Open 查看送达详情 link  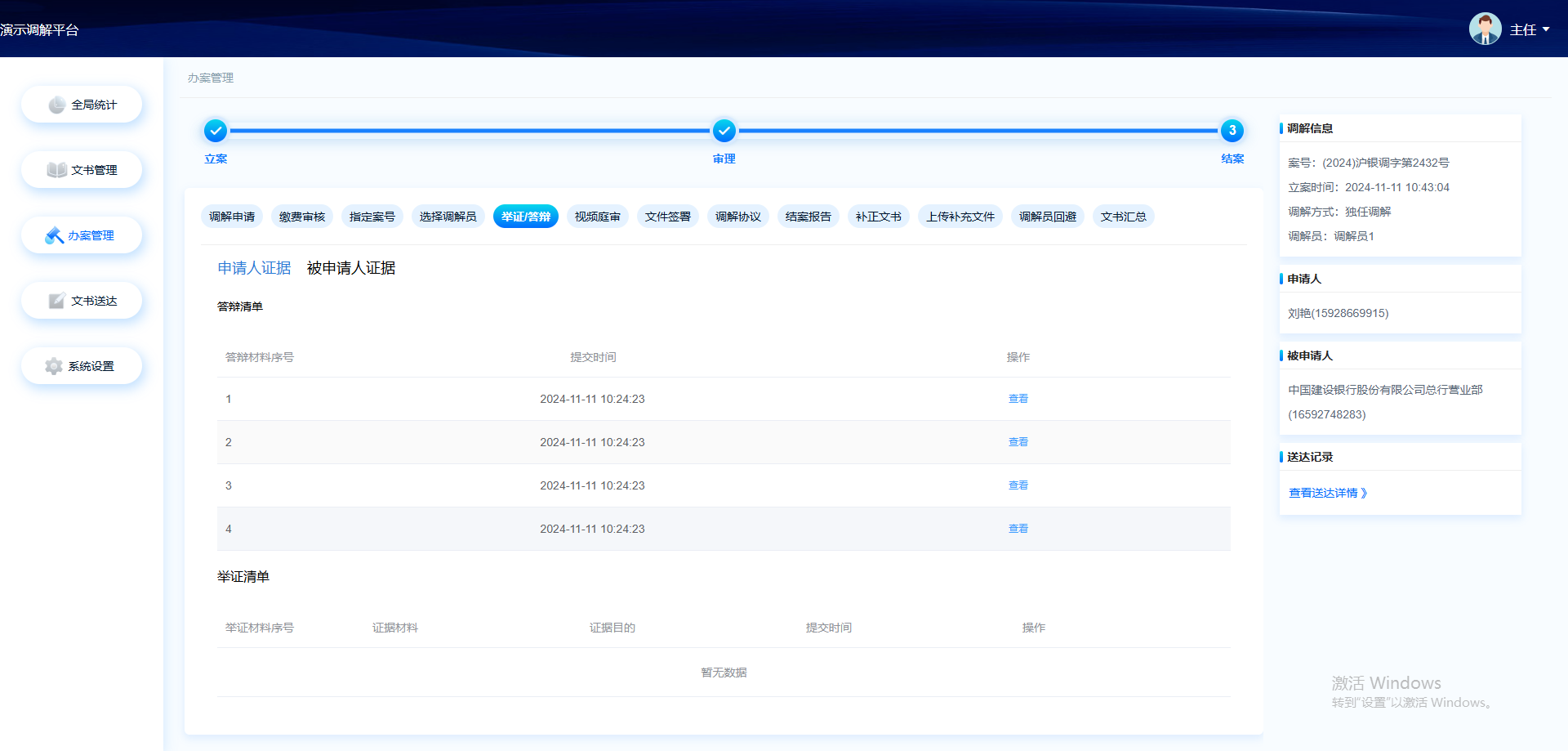click(1327, 493)
